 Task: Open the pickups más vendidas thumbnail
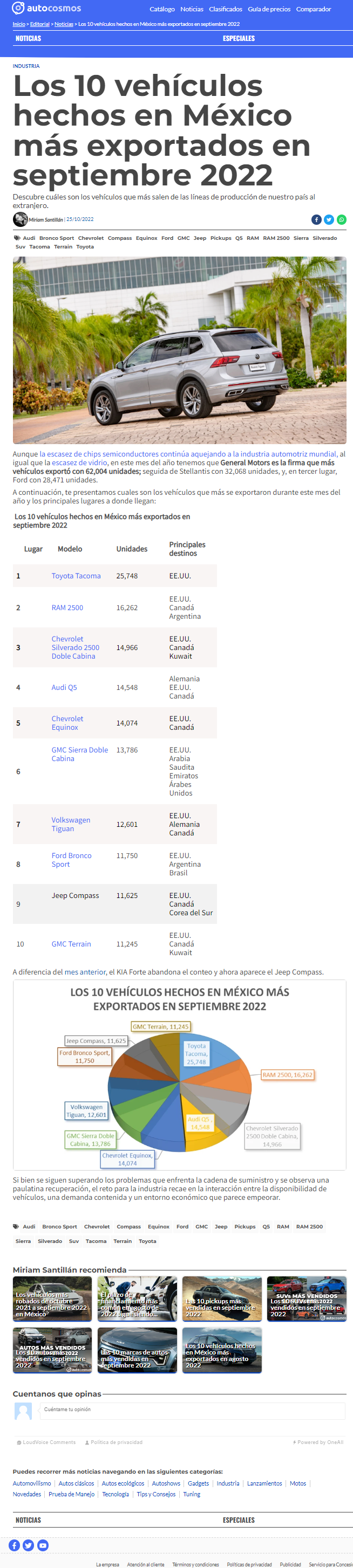click(222, 1298)
